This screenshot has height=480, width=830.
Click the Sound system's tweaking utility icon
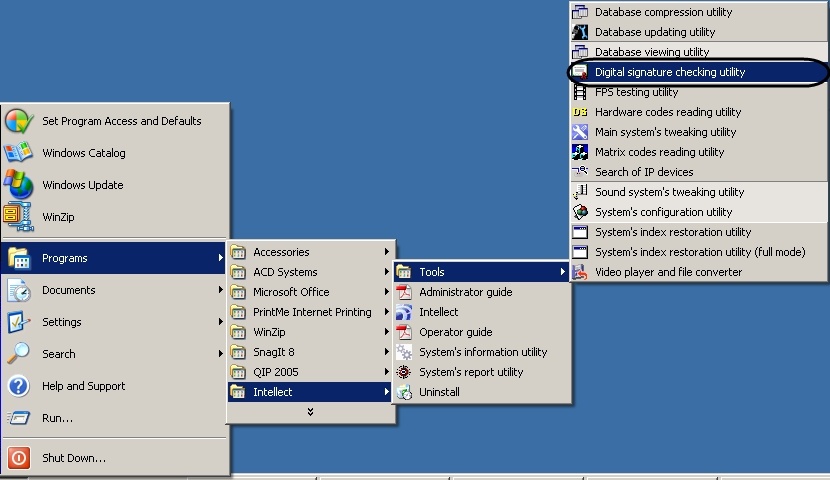click(580, 192)
